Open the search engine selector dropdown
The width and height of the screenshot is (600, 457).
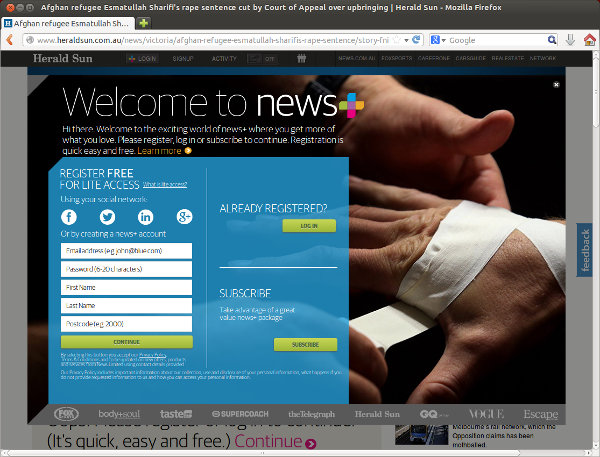point(438,40)
